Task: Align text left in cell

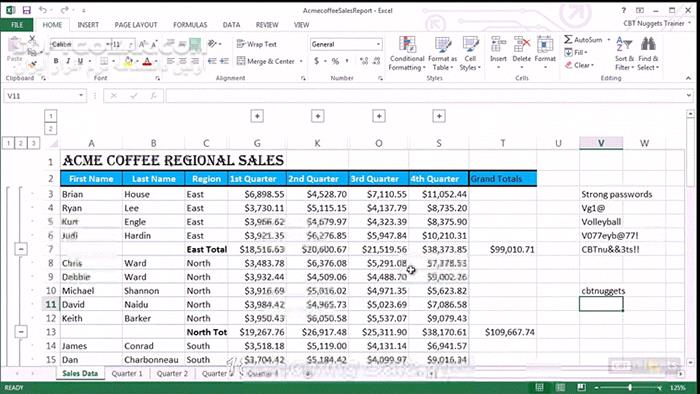Action: coord(171,61)
